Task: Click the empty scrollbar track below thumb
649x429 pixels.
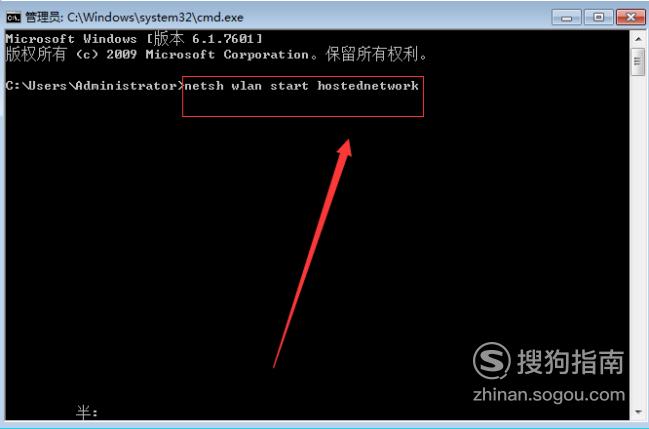Action: click(638, 240)
